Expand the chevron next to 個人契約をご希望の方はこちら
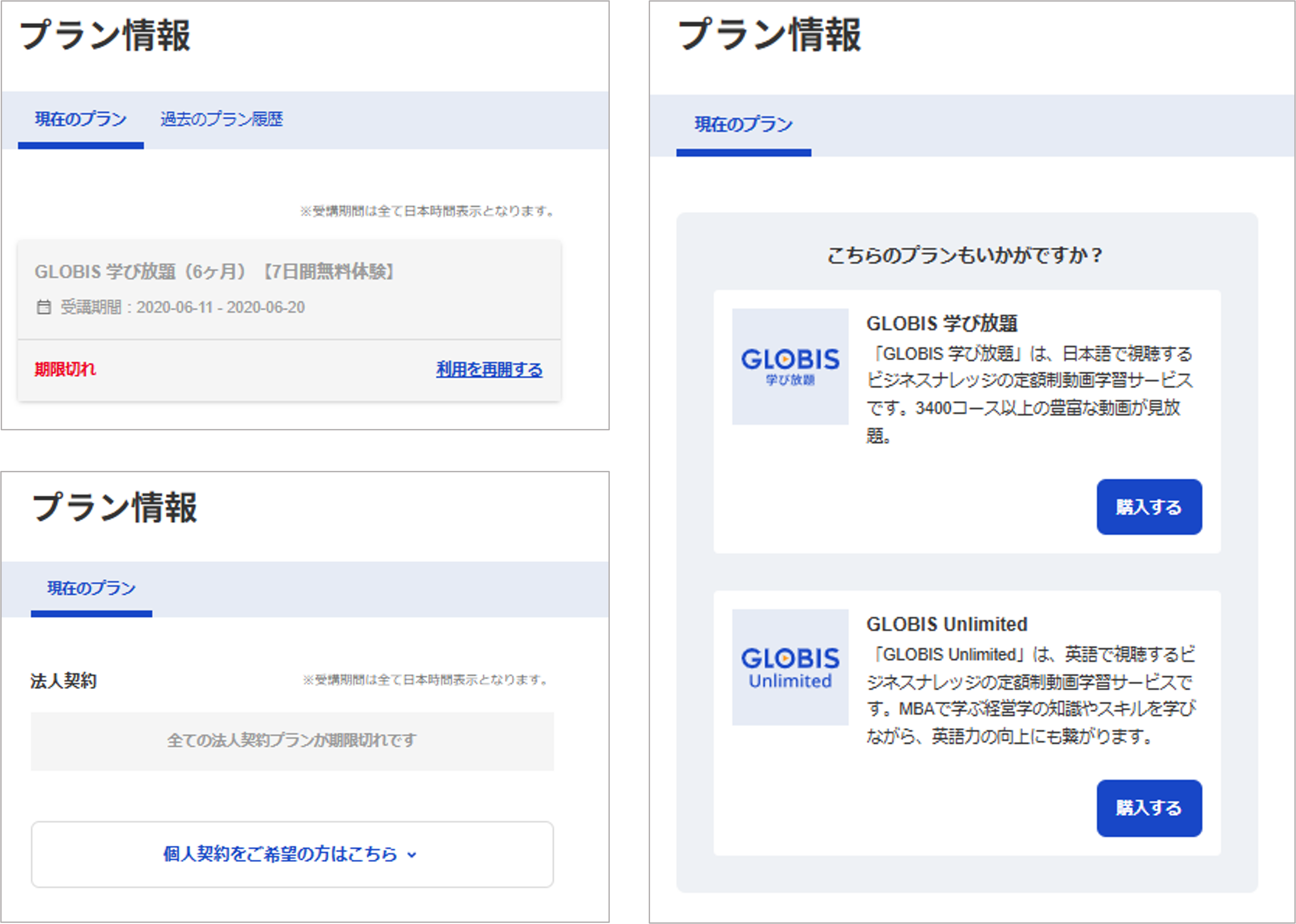The image size is (1296, 924). (413, 855)
